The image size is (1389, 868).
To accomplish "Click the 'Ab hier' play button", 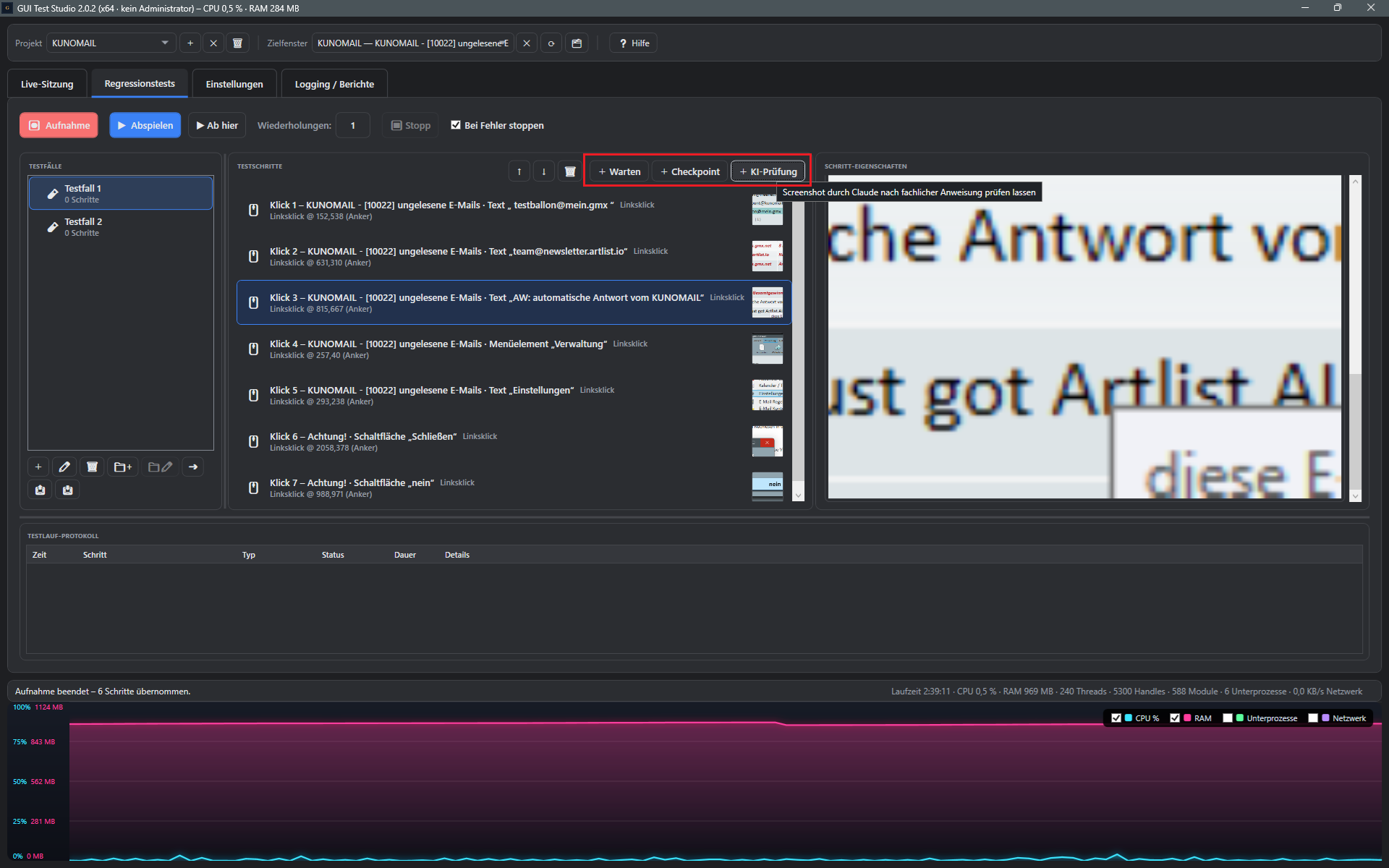I will (217, 125).
